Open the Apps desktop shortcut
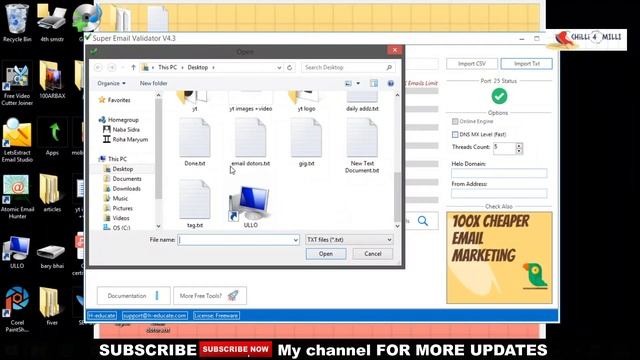The height and width of the screenshot is (360, 640). (52, 138)
